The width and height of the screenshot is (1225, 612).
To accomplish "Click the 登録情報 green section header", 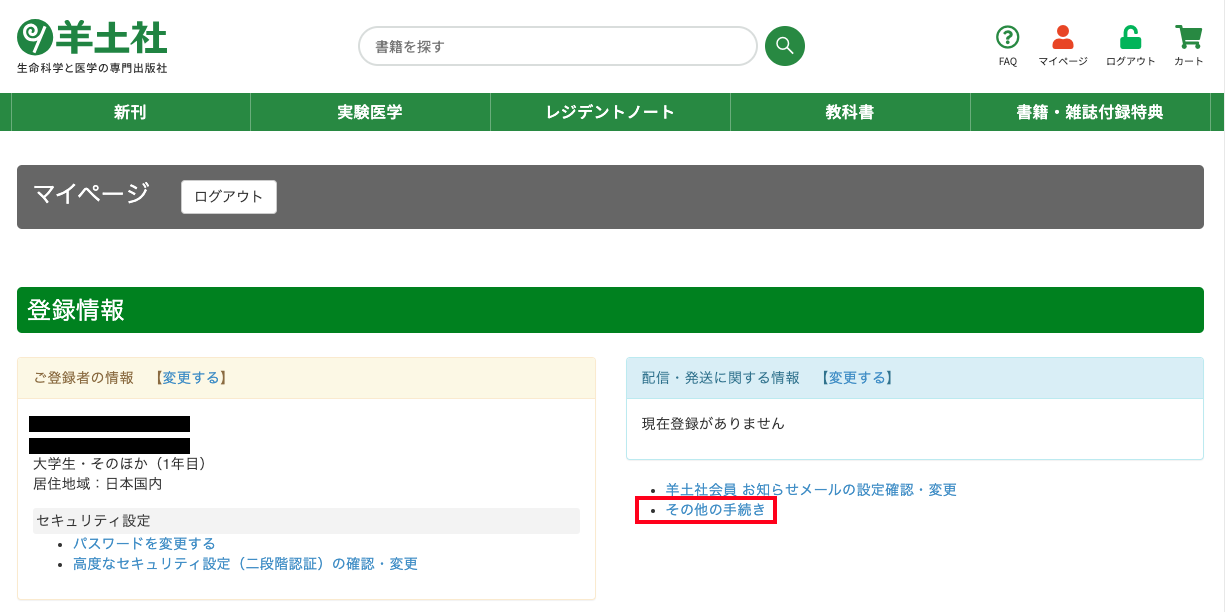I will pyautogui.click(x=610, y=310).
